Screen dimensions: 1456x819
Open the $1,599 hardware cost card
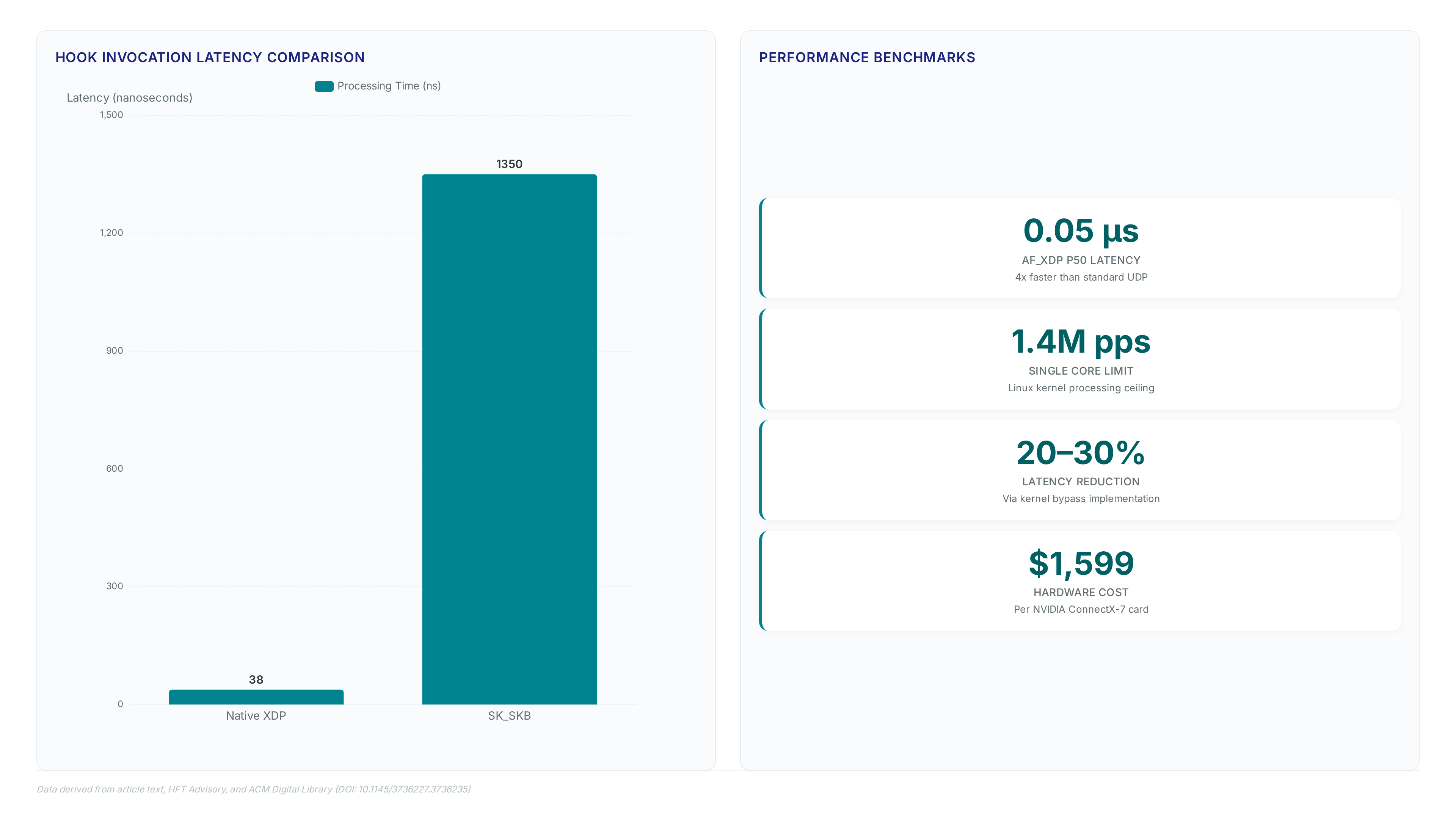(x=1080, y=580)
